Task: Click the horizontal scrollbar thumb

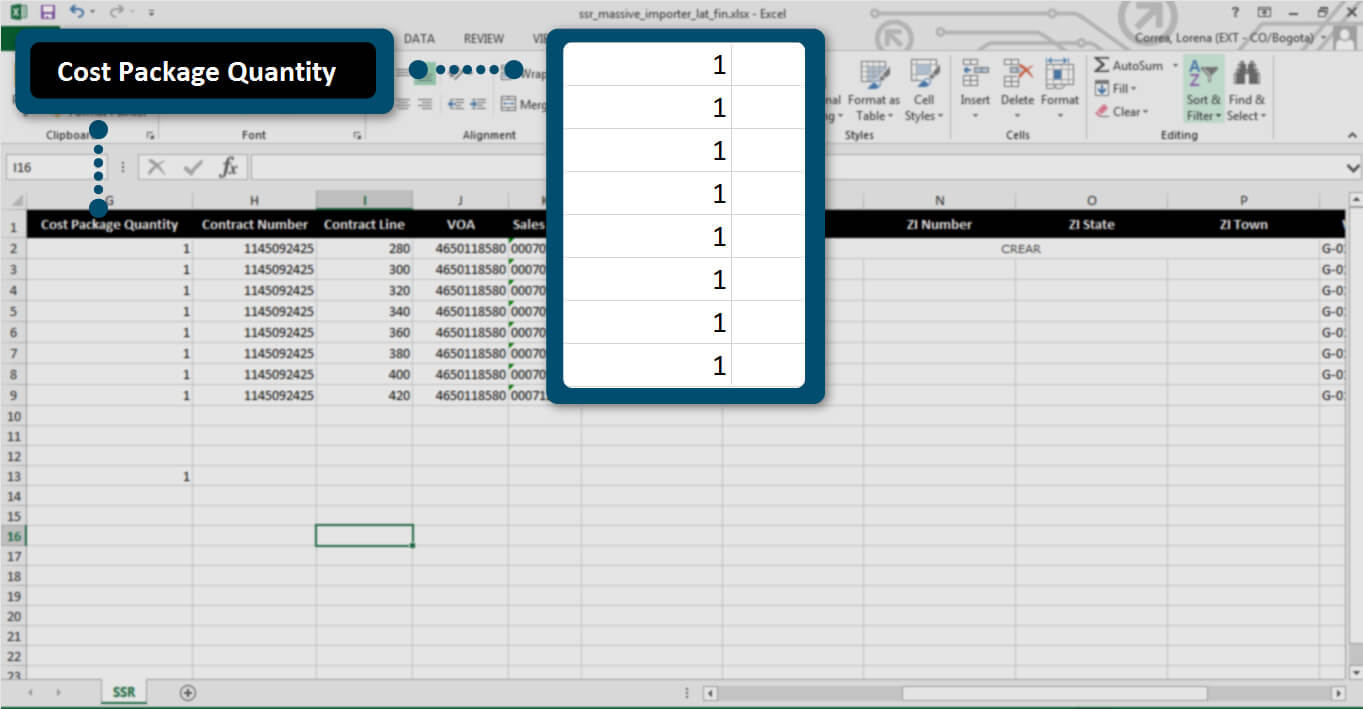Action: [x=1054, y=693]
